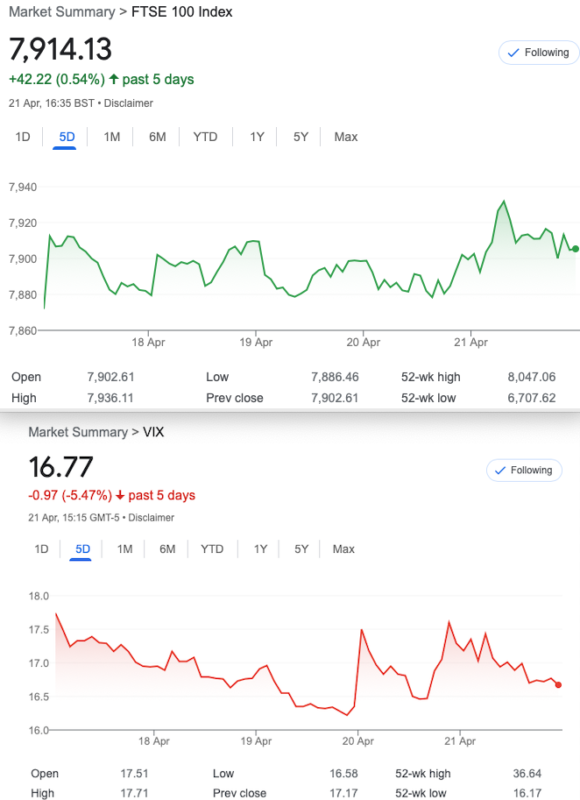The height and width of the screenshot is (800, 580).
Task: Switch FTSE 100 chart to 5Y range
Action: click(300, 137)
